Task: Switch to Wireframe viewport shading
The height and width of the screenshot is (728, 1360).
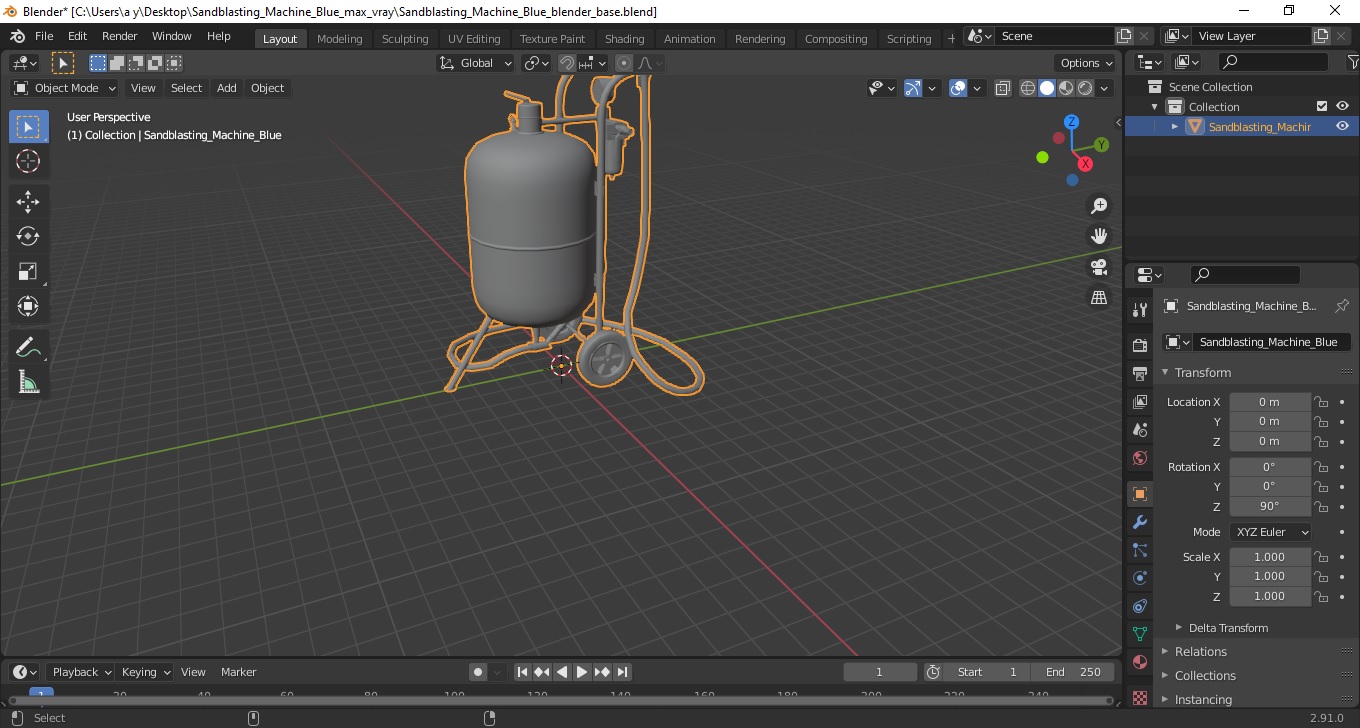Action: pos(1028,88)
